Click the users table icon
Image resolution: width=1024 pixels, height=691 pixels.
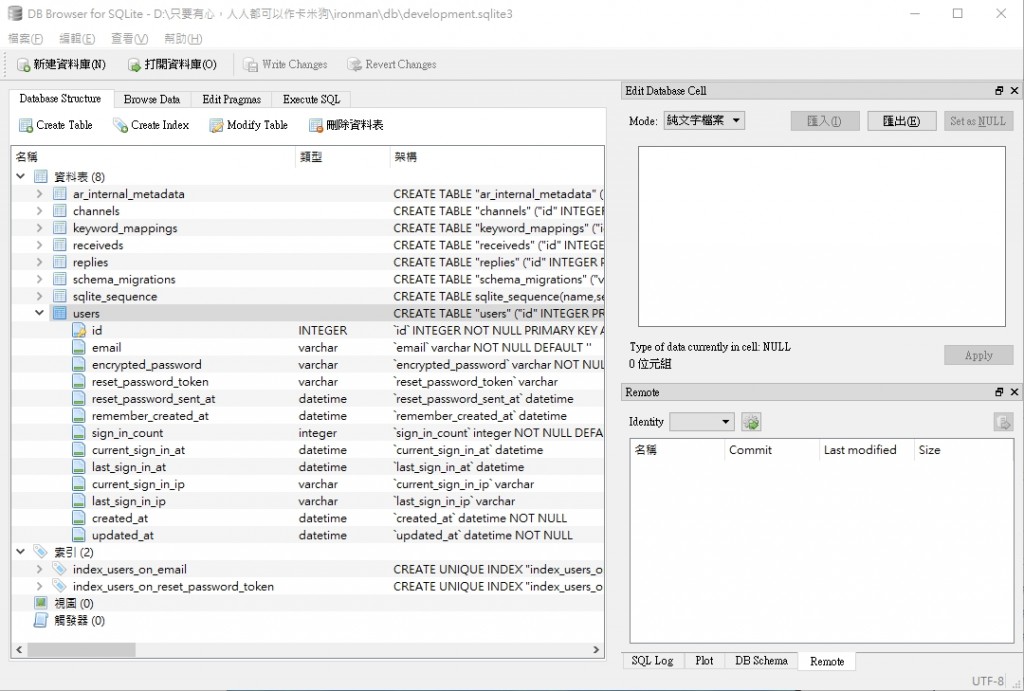[x=59, y=313]
